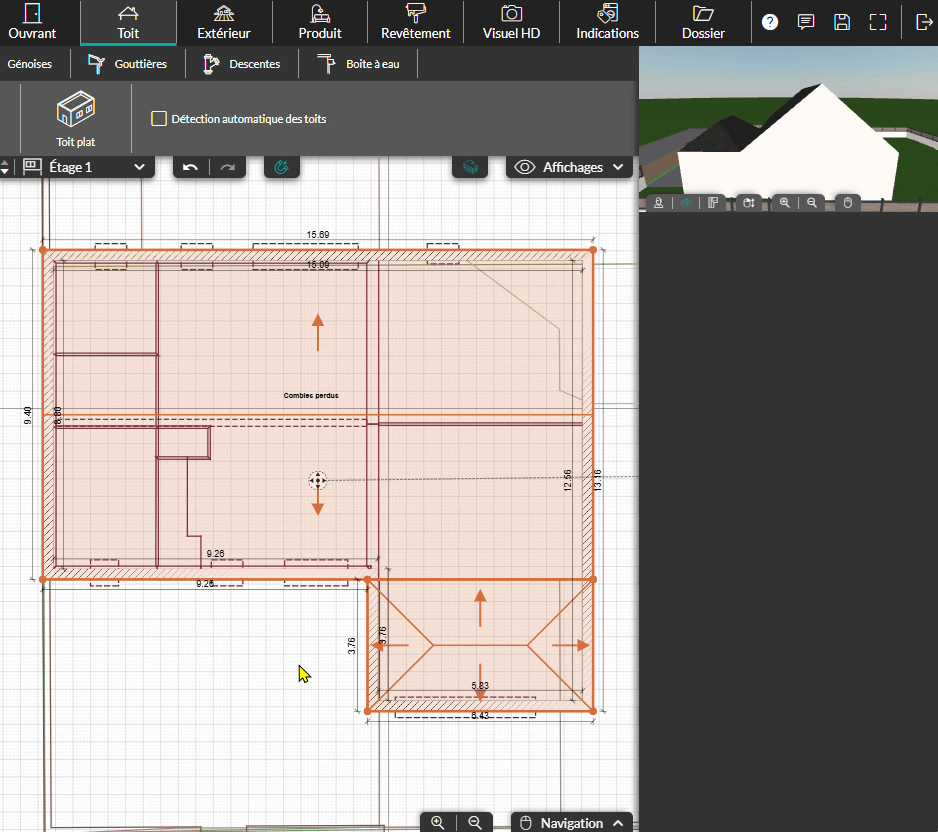Expand the Affichages display menu
Image resolution: width=938 pixels, height=832 pixels.
pyautogui.click(x=570, y=167)
